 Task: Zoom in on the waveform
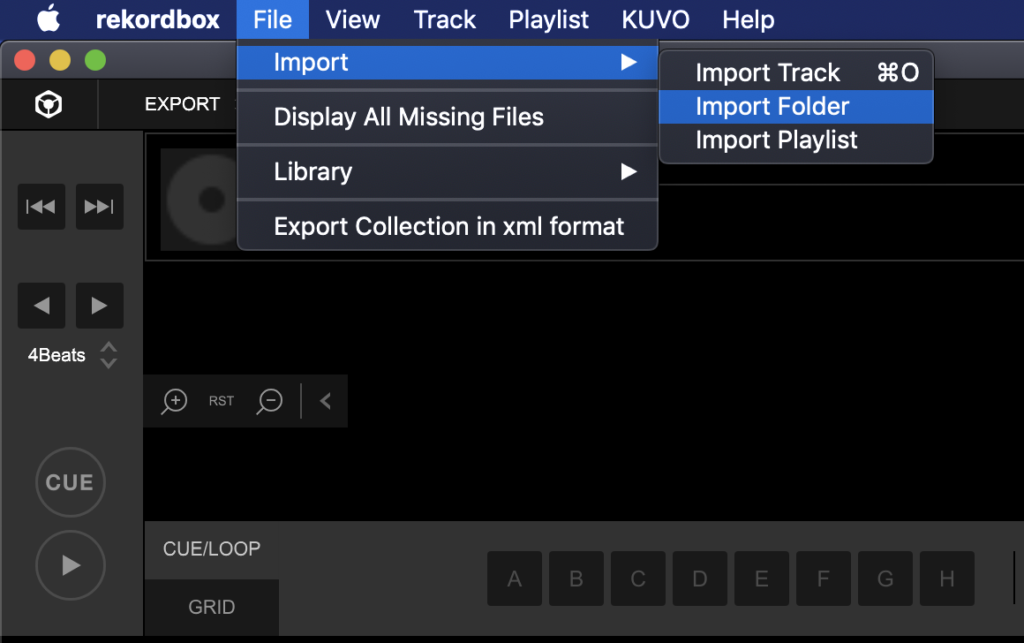click(x=175, y=401)
